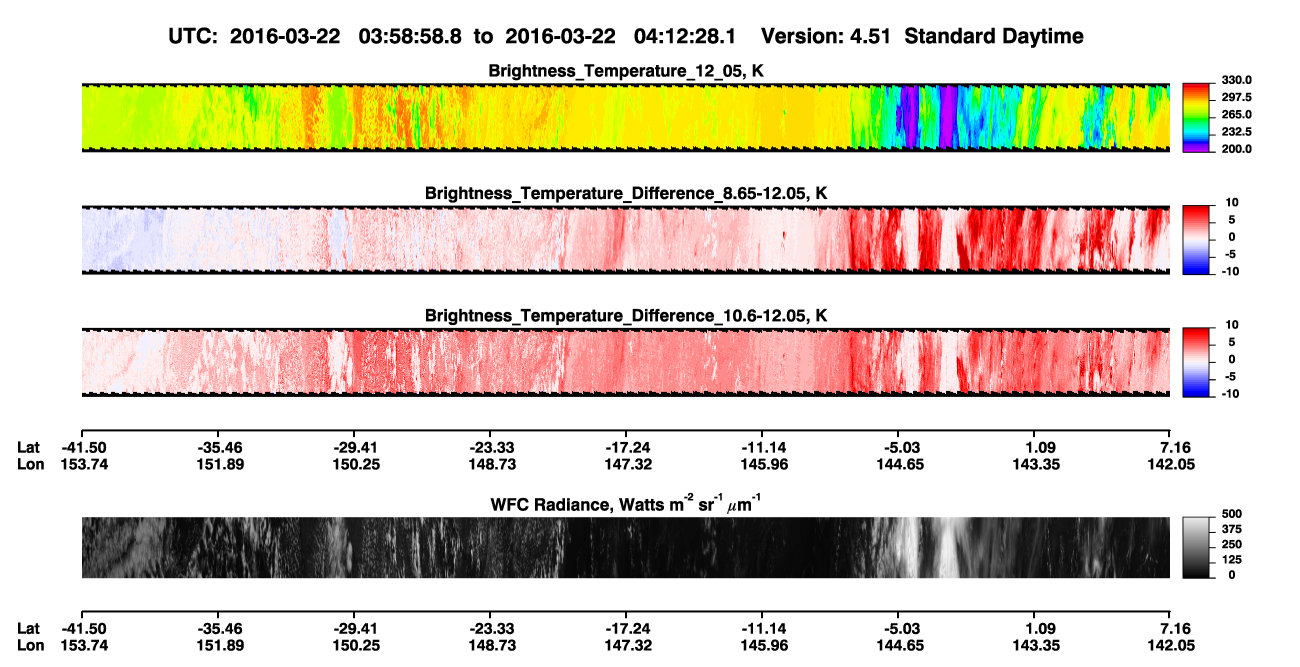Click the grayscale WFC Radiance color bar
The image size is (1300, 667).
coord(1196,549)
